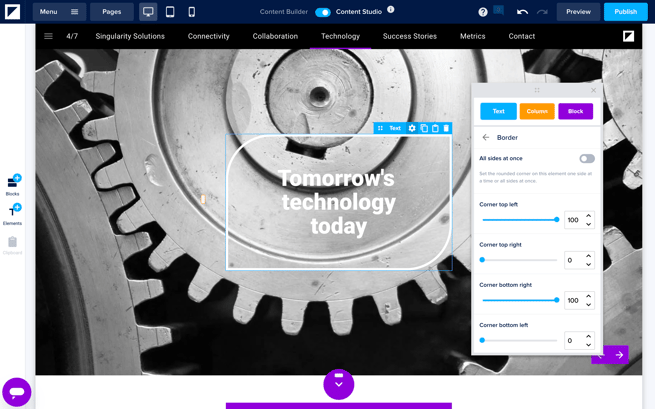Open the Menu dropdown in top bar
Viewport: 655px width, 409px height.
pos(60,12)
